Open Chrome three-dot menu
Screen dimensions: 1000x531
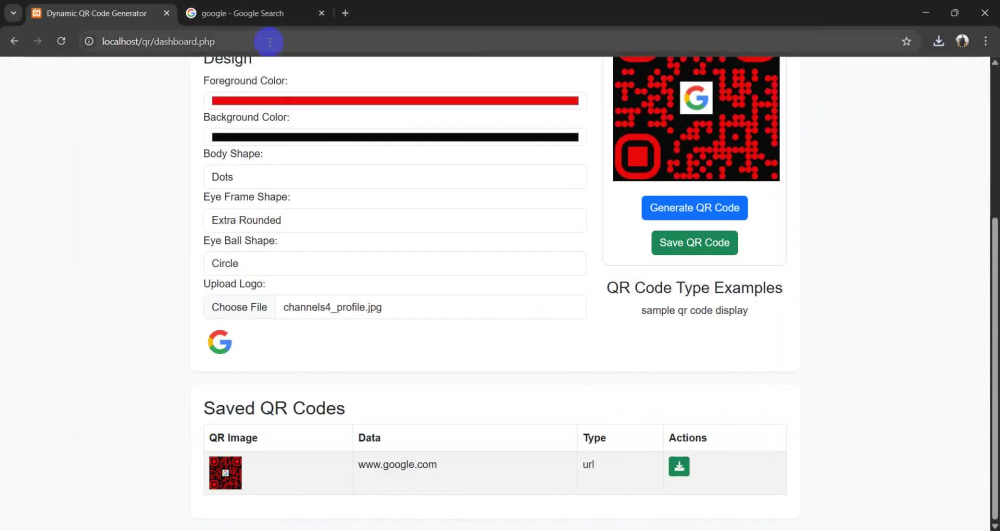tap(986, 41)
